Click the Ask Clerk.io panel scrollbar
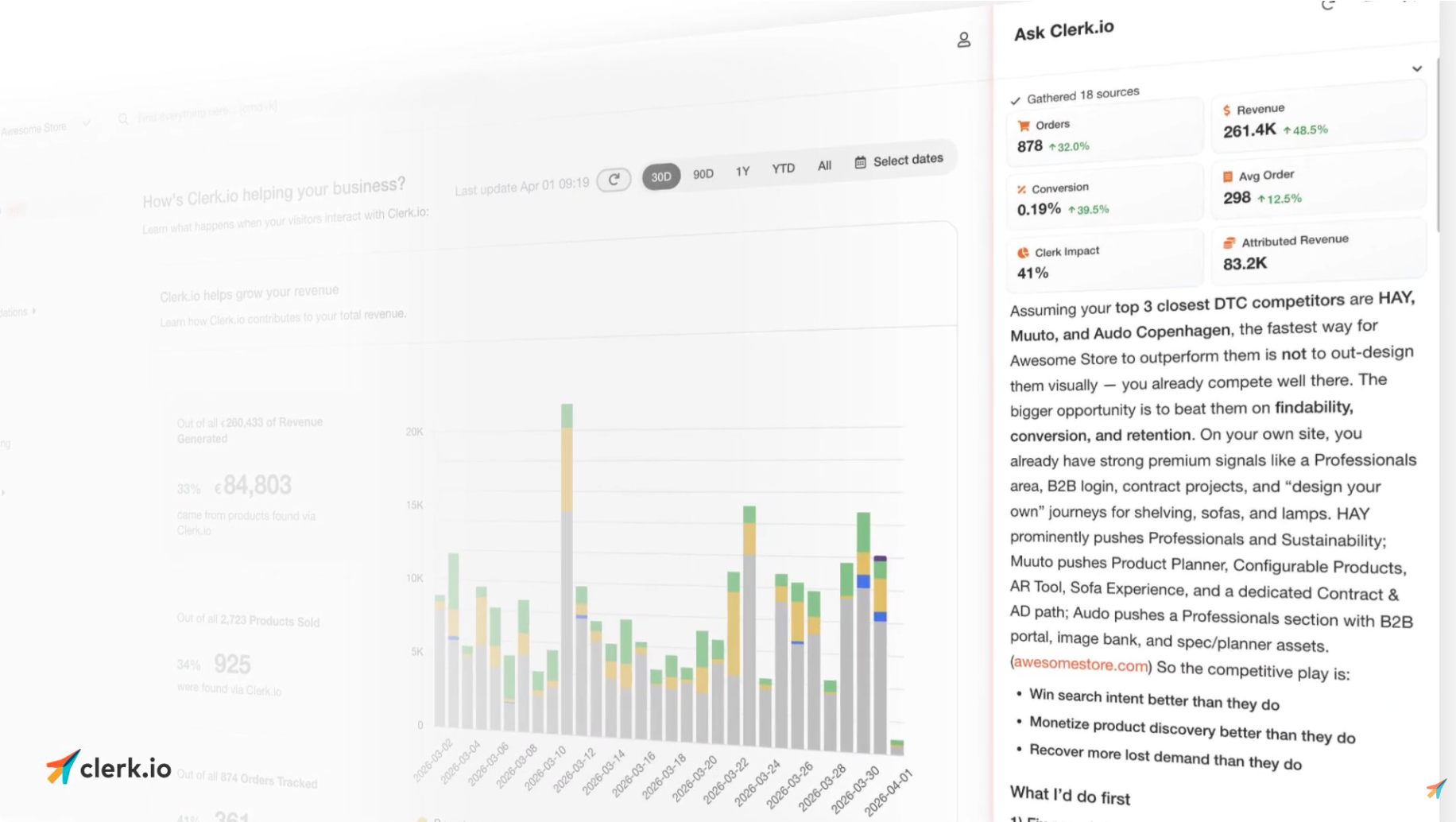The height and width of the screenshot is (822, 1456). (x=1439, y=159)
